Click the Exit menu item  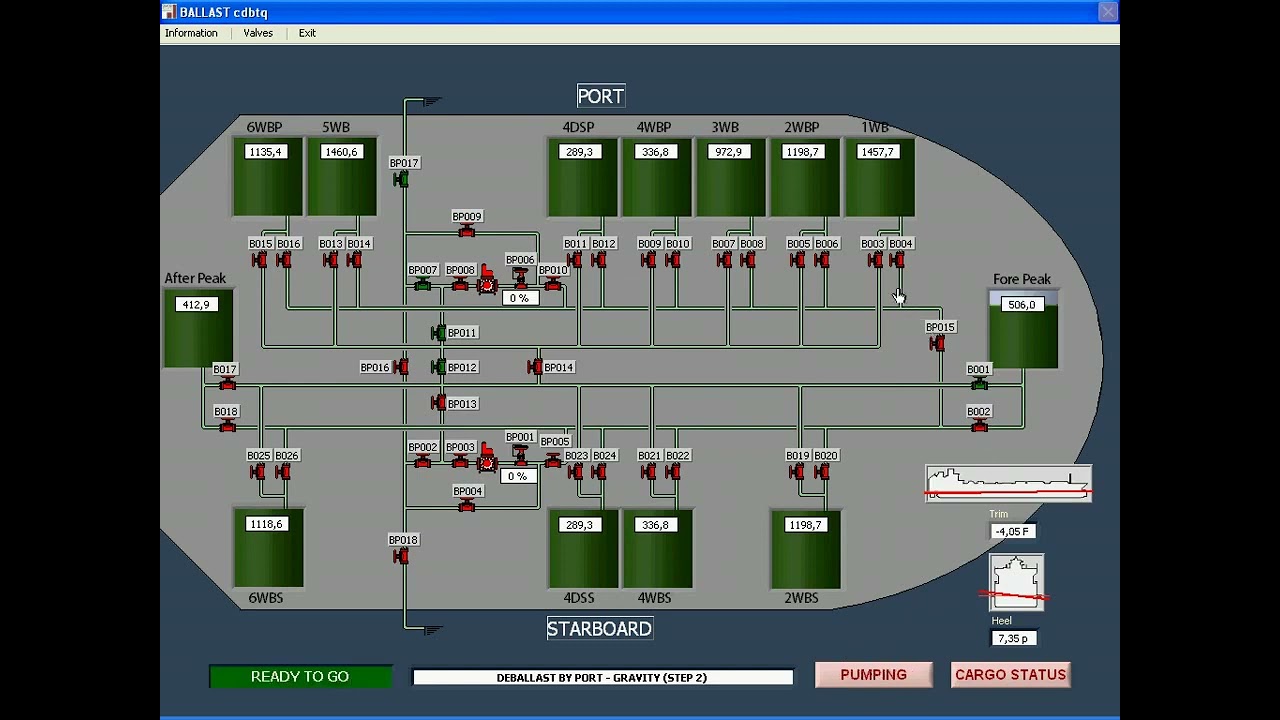307,33
